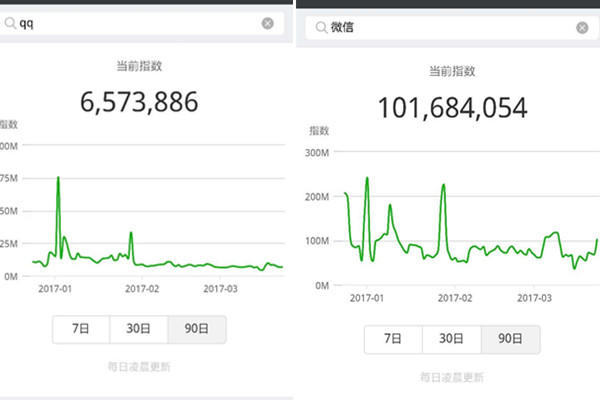Click the tallest January peak in qq chart
This screenshot has height=400, width=600.
(58, 177)
